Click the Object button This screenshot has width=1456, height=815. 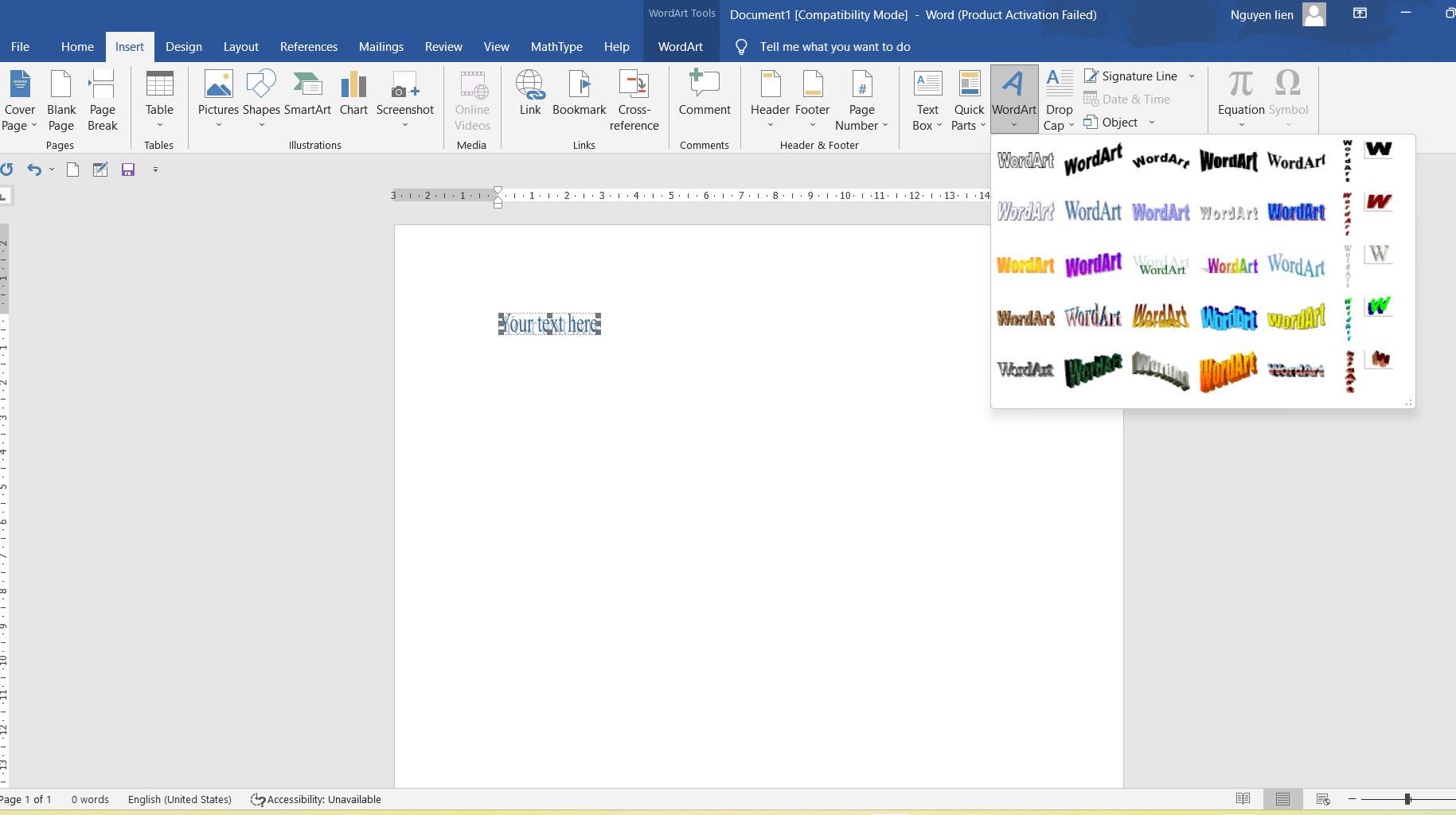pyautogui.click(x=1111, y=123)
